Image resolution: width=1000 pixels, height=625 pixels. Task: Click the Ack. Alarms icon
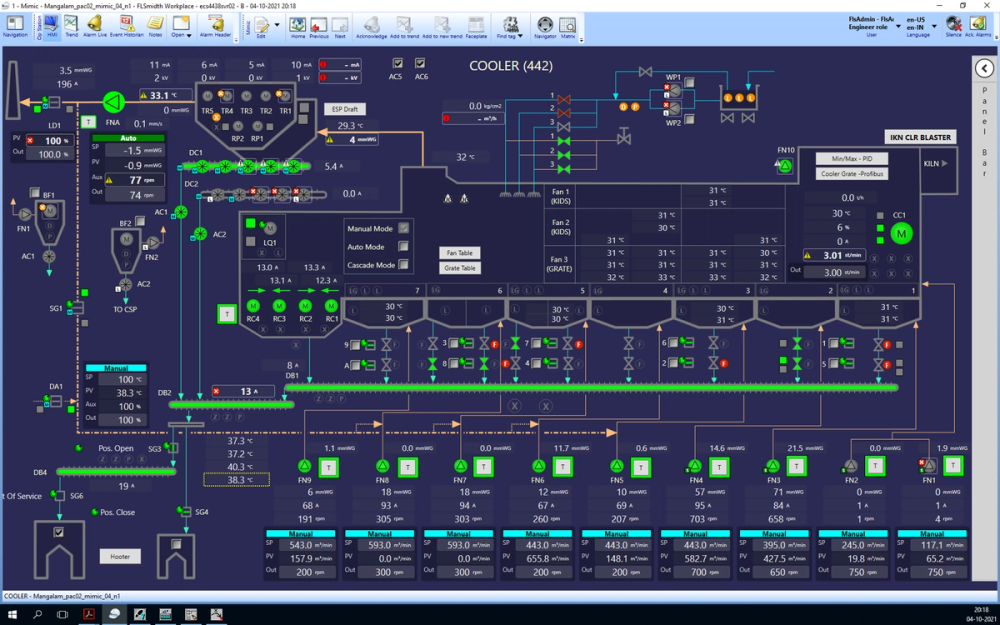point(978,26)
